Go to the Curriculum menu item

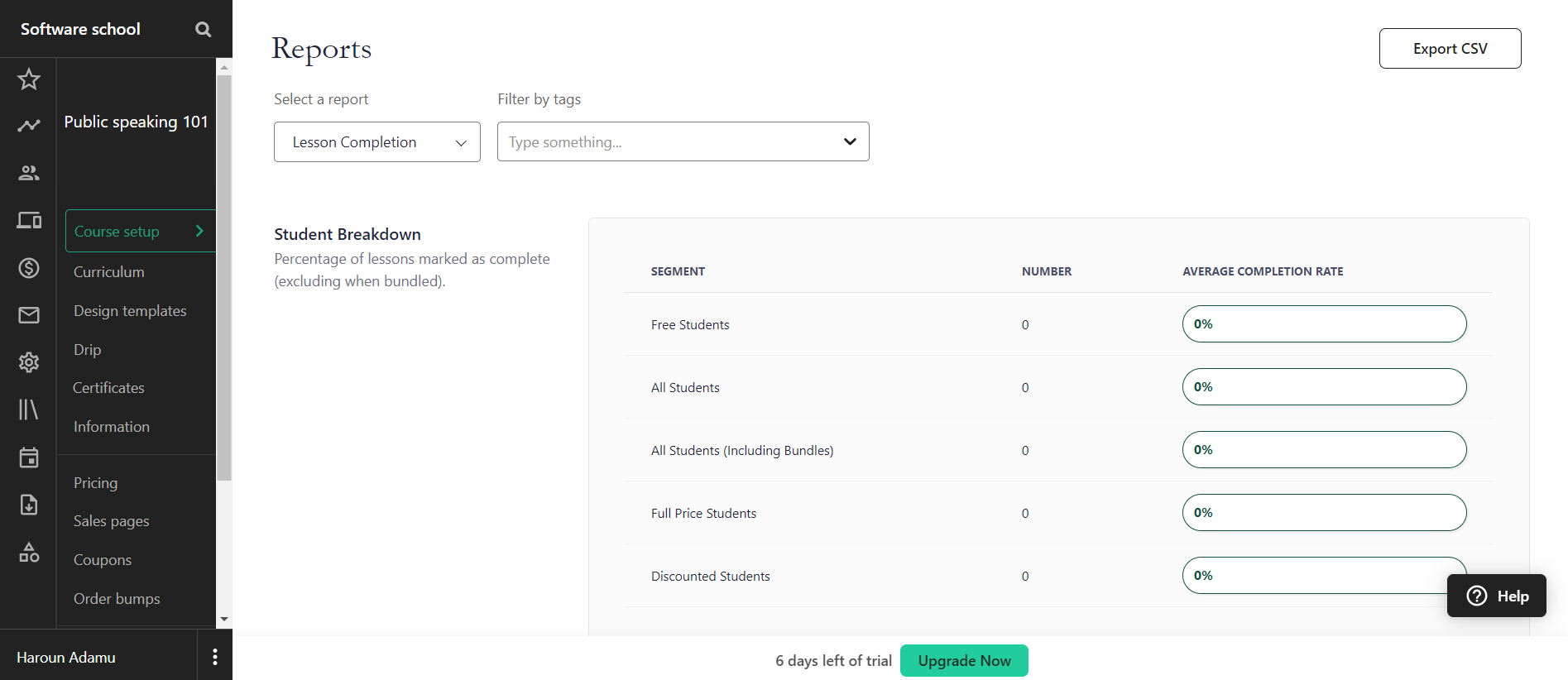point(109,272)
